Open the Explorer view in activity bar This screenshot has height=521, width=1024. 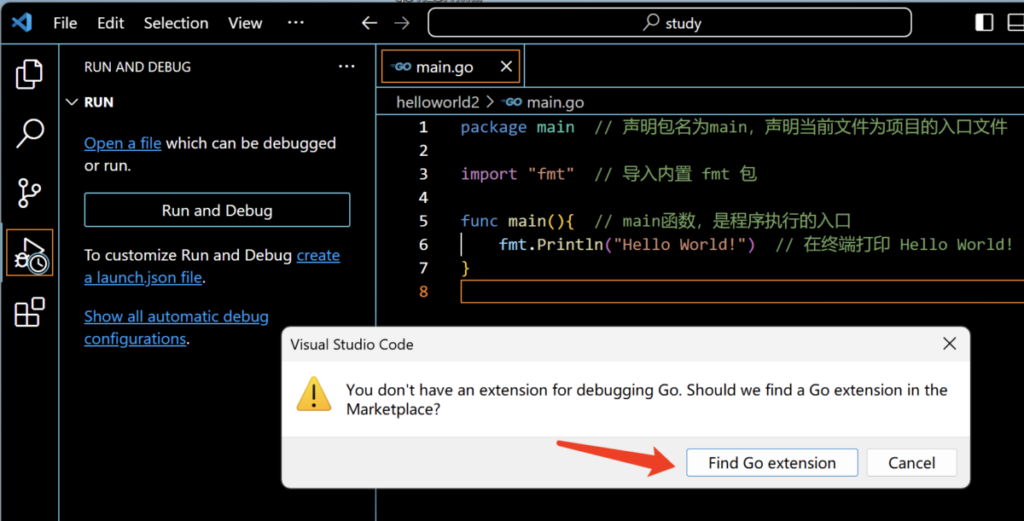pos(29,73)
